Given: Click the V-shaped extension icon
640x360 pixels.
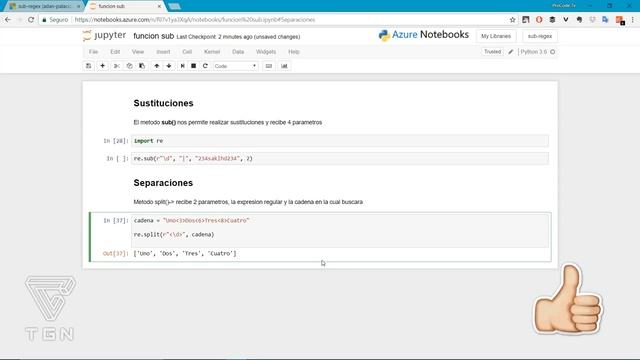Looking at the screenshot, I should 566,20.
